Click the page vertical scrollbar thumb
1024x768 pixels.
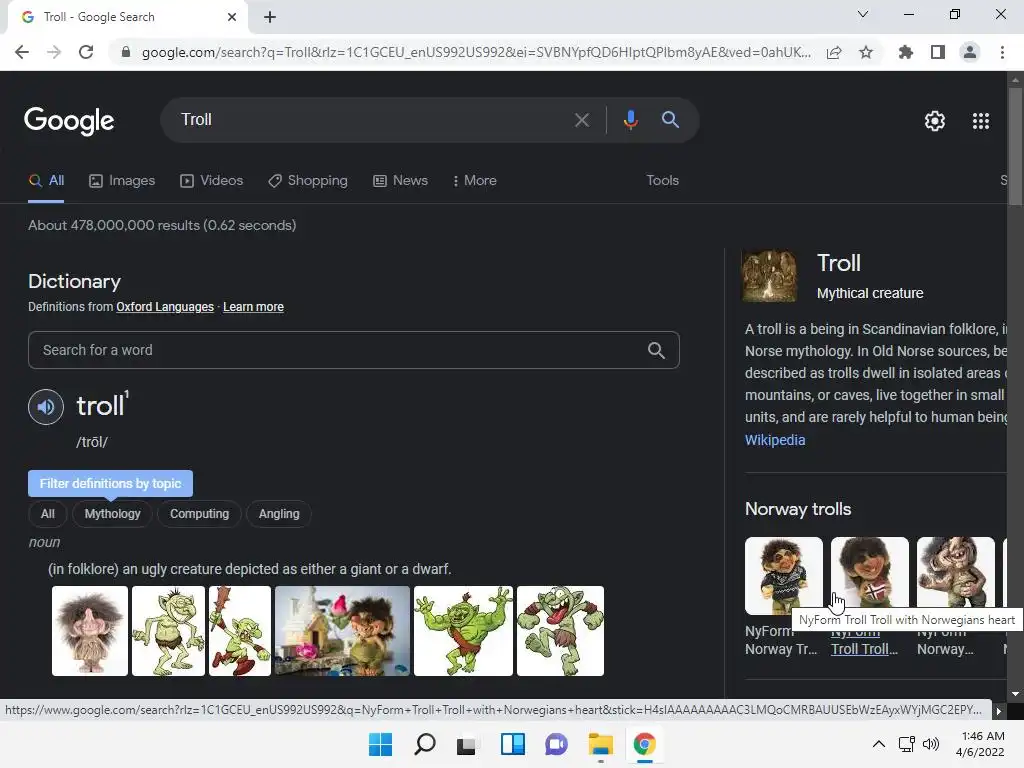(x=1015, y=147)
